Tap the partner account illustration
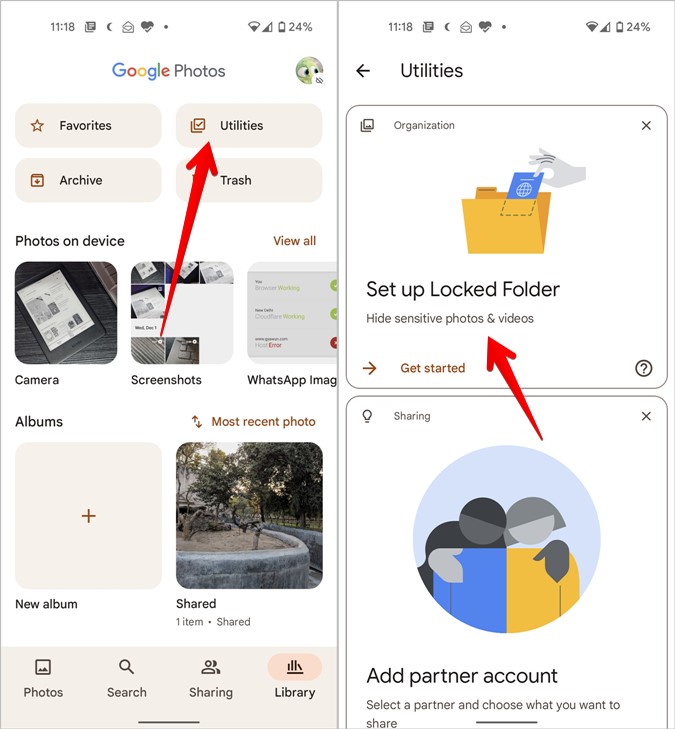This screenshot has height=729, width=675. (506, 539)
